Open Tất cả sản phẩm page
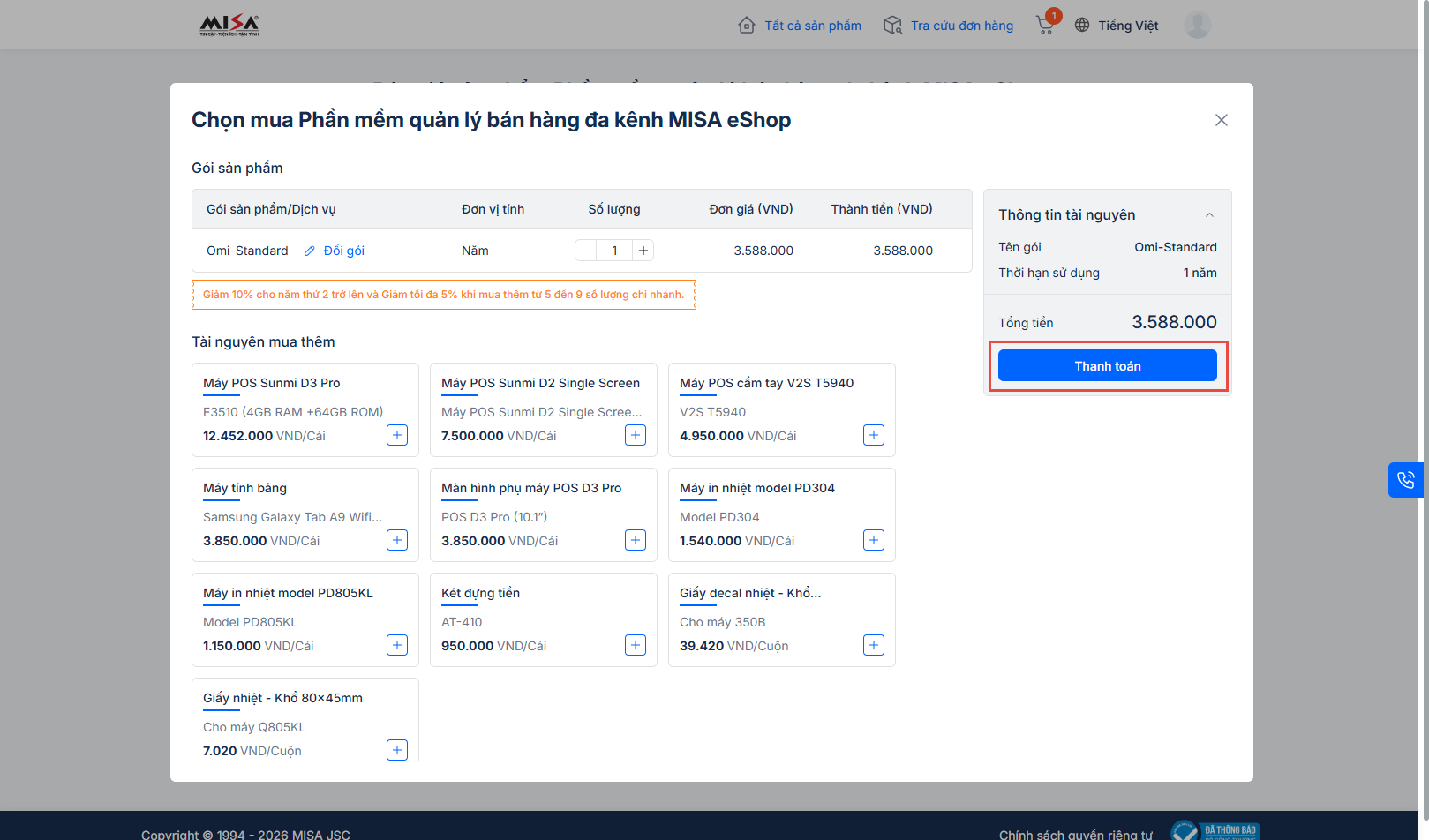The width and height of the screenshot is (1429, 840). tap(813, 26)
